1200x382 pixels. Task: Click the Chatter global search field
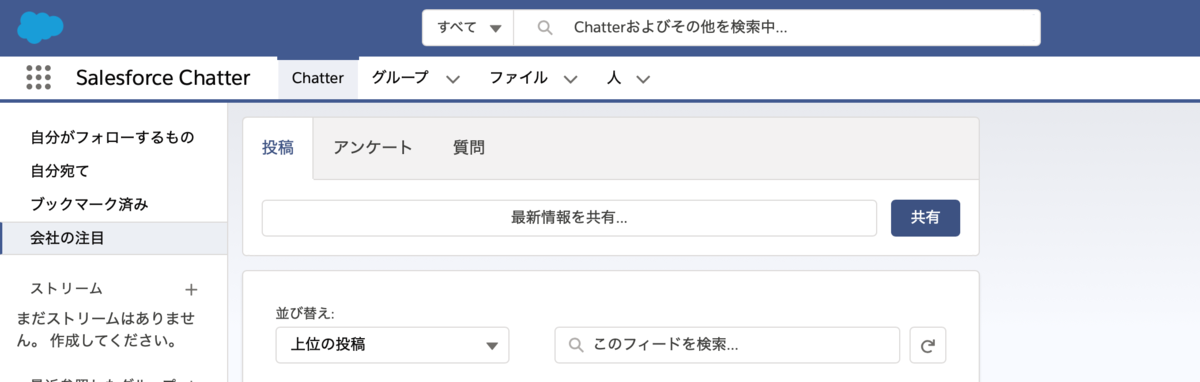(x=777, y=28)
